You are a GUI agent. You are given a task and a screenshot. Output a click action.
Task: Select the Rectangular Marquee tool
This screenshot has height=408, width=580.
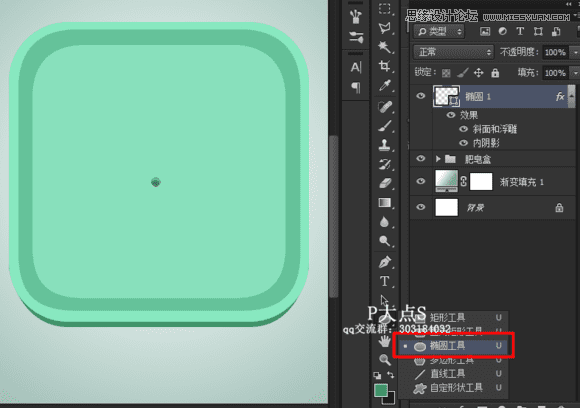385,8
